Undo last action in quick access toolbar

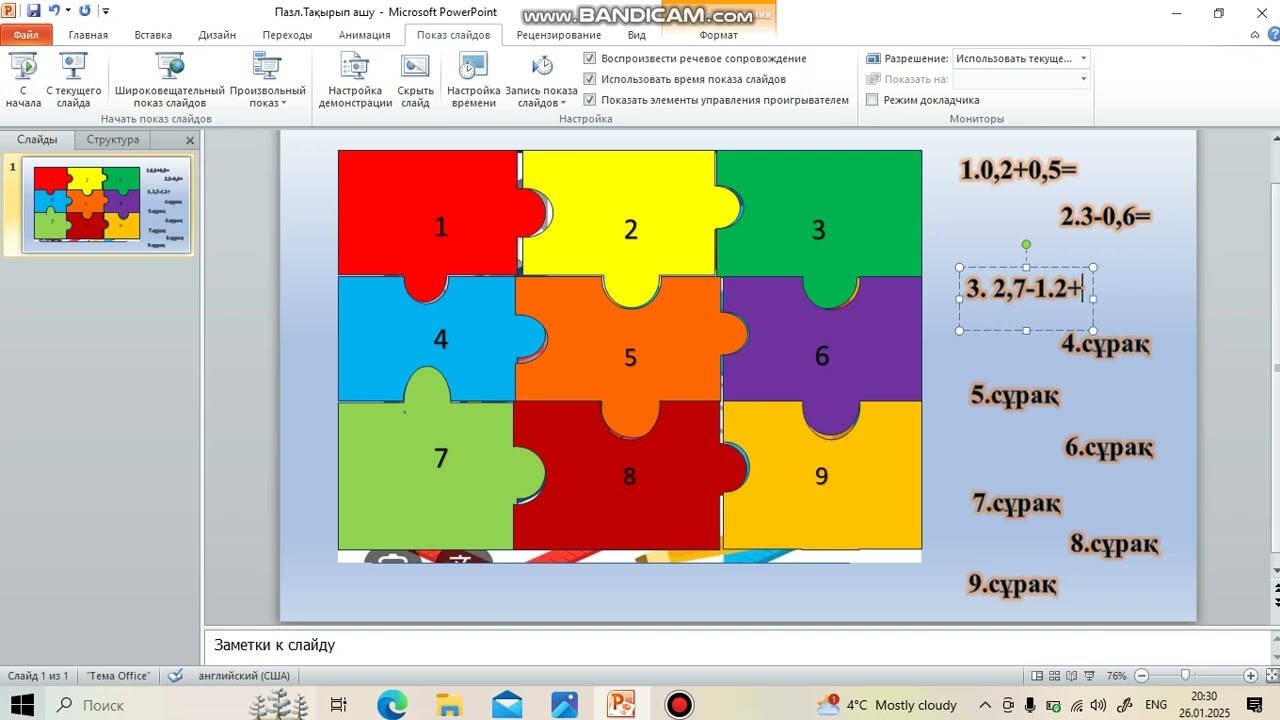coord(54,11)
